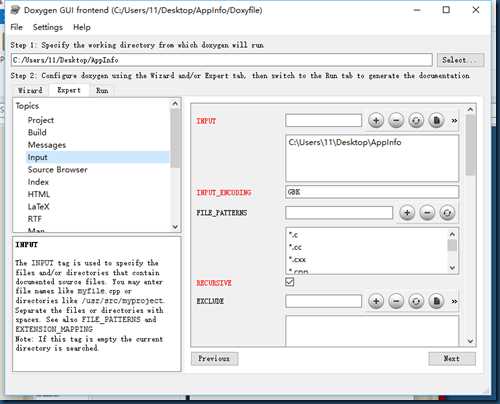Switch to the Run tab
This screenshot has width=500, height=404.
[x=102, y=90]
